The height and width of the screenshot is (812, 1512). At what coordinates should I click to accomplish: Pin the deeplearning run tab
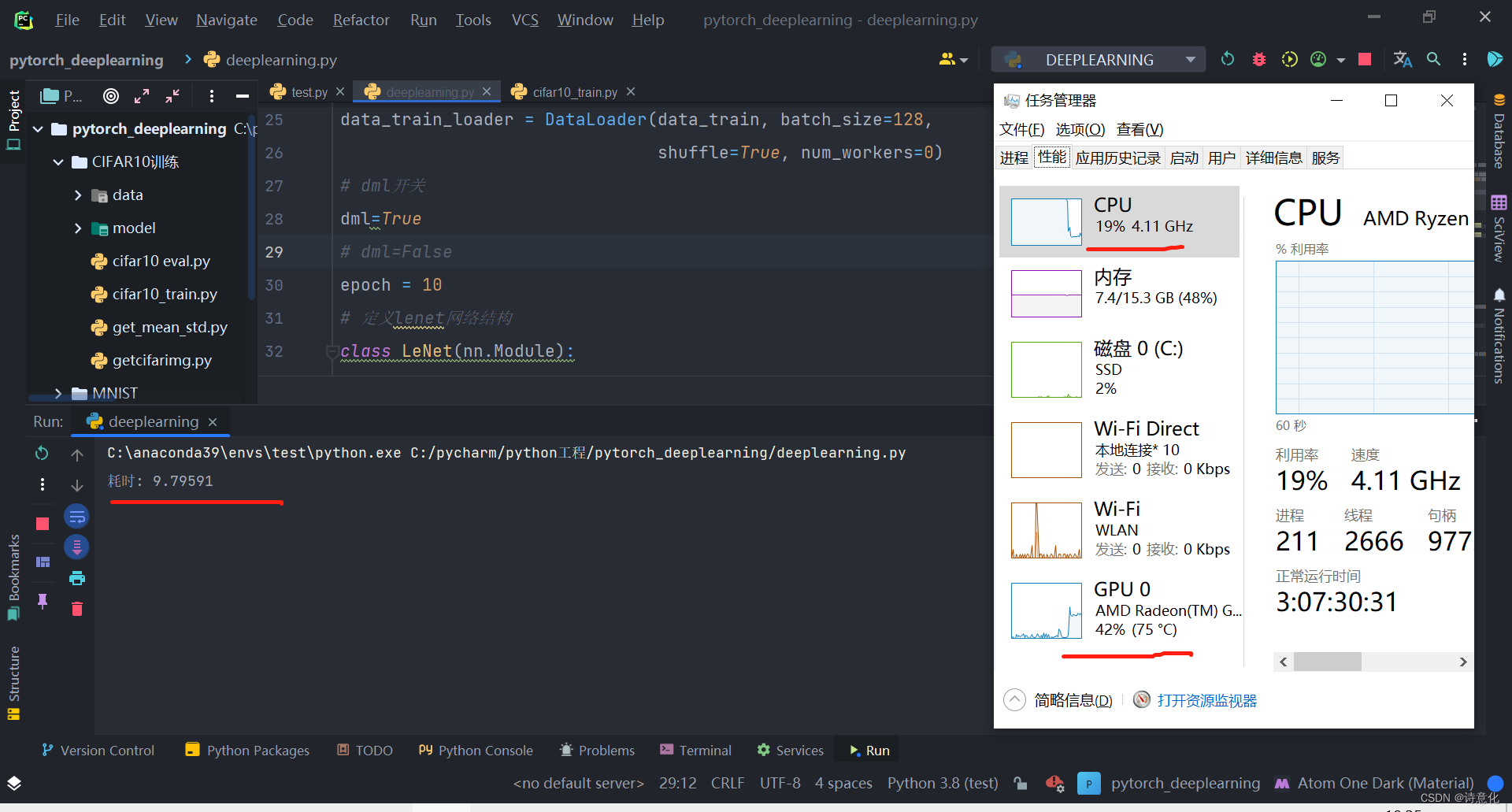[x=43, y=602]
